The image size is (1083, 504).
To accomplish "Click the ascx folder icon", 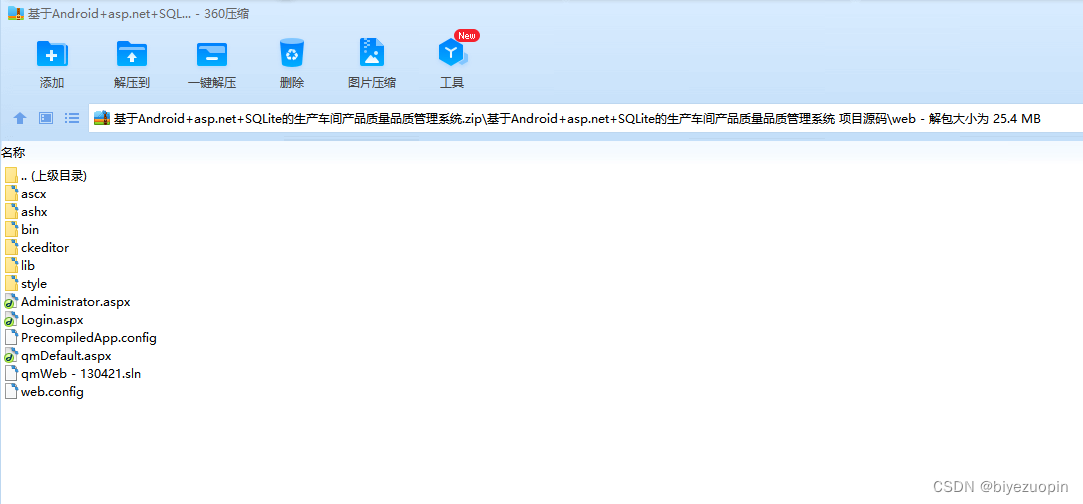I will 11,193.
